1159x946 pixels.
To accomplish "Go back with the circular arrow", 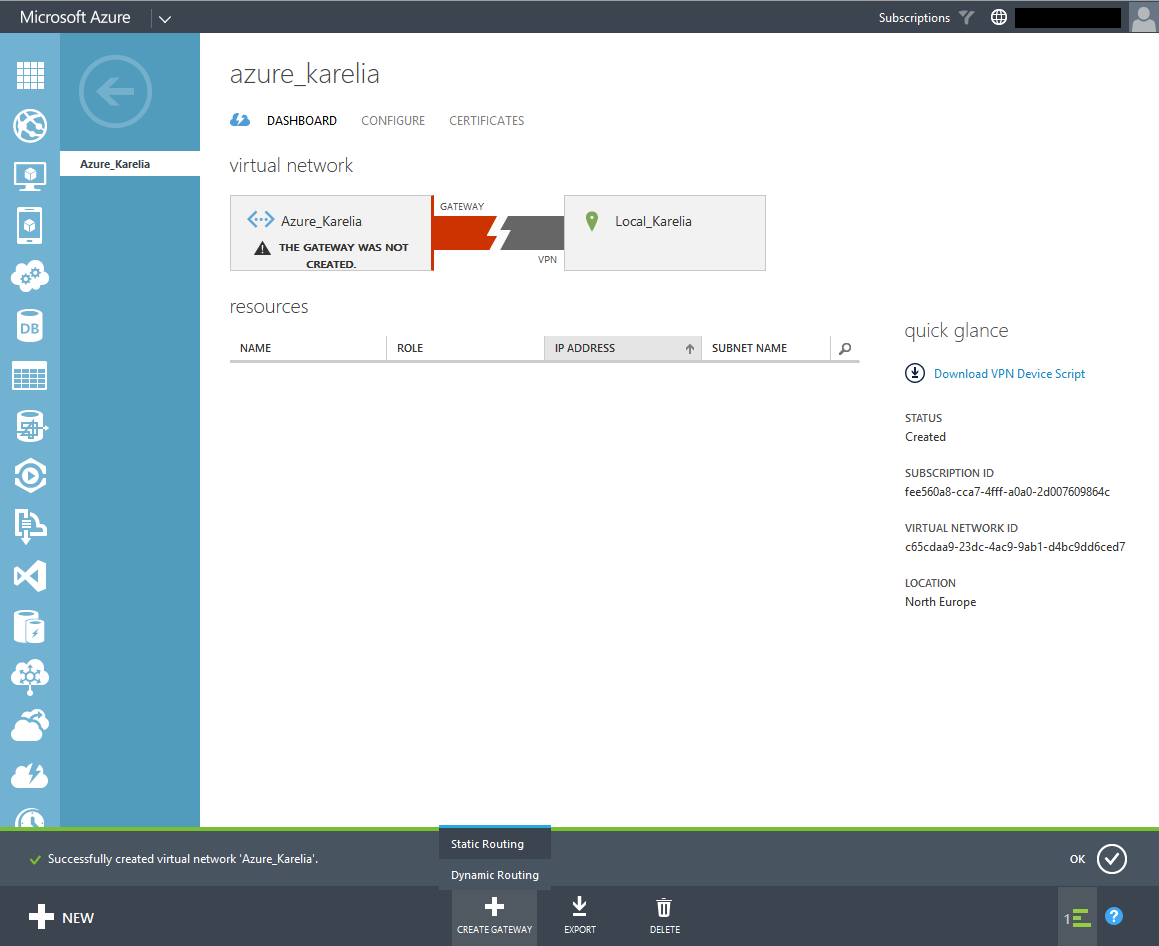I will [x=115, y=92].
